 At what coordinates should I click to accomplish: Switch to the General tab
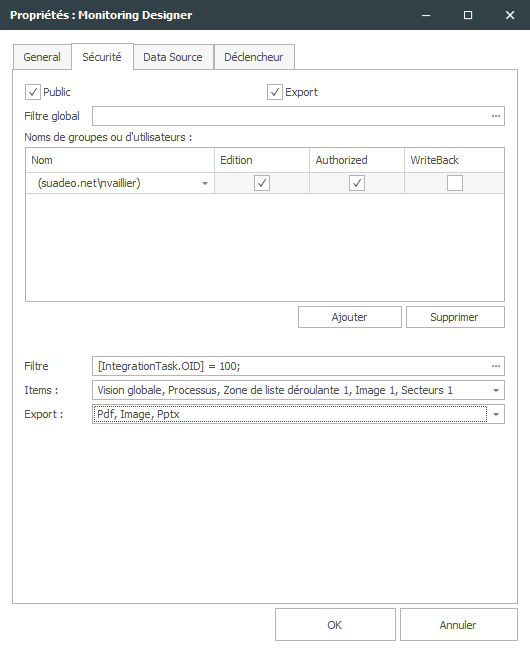42,57
